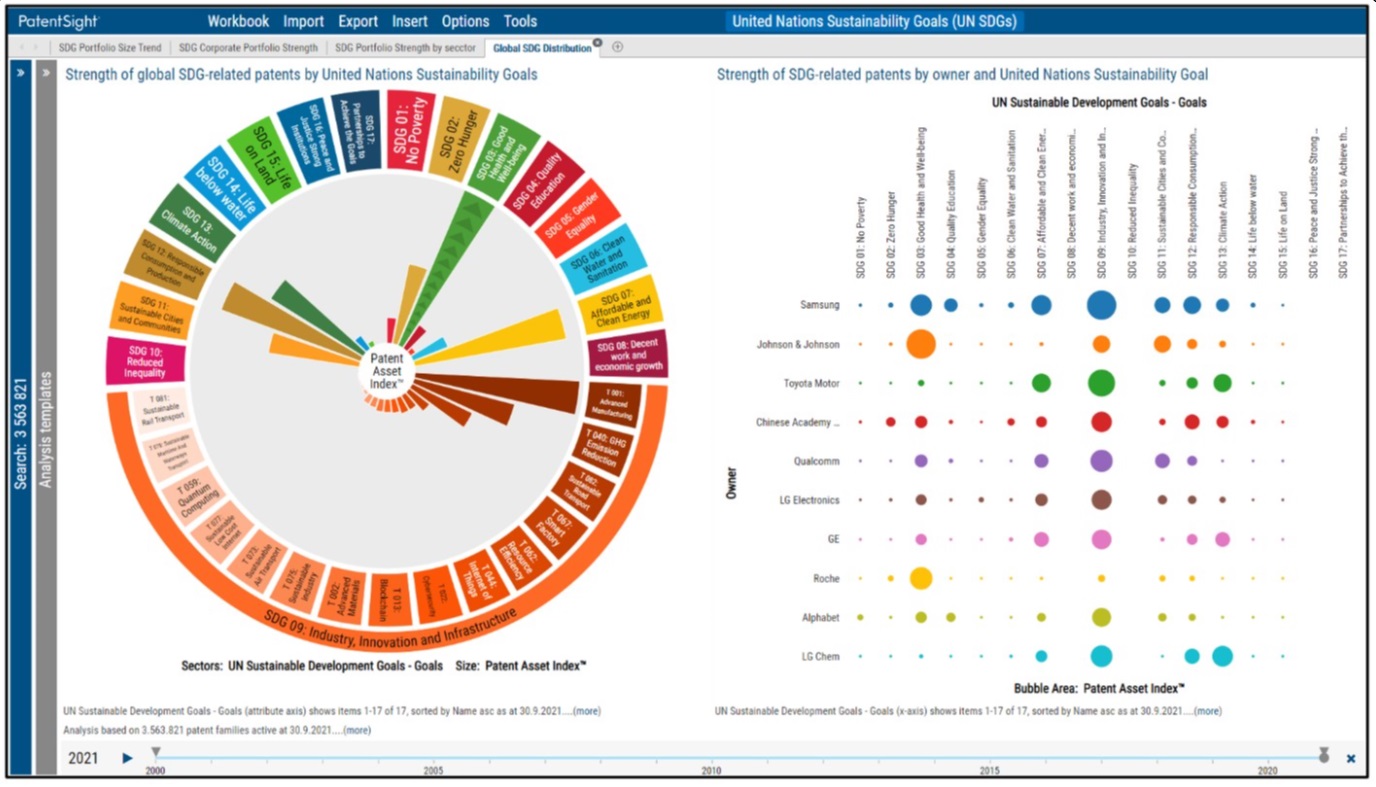Viewport: 1376px width, 787px height.
Task: Click Roche's yellow SDG 03 bubble
Action: pyautogui.click(x=921, y=578)
